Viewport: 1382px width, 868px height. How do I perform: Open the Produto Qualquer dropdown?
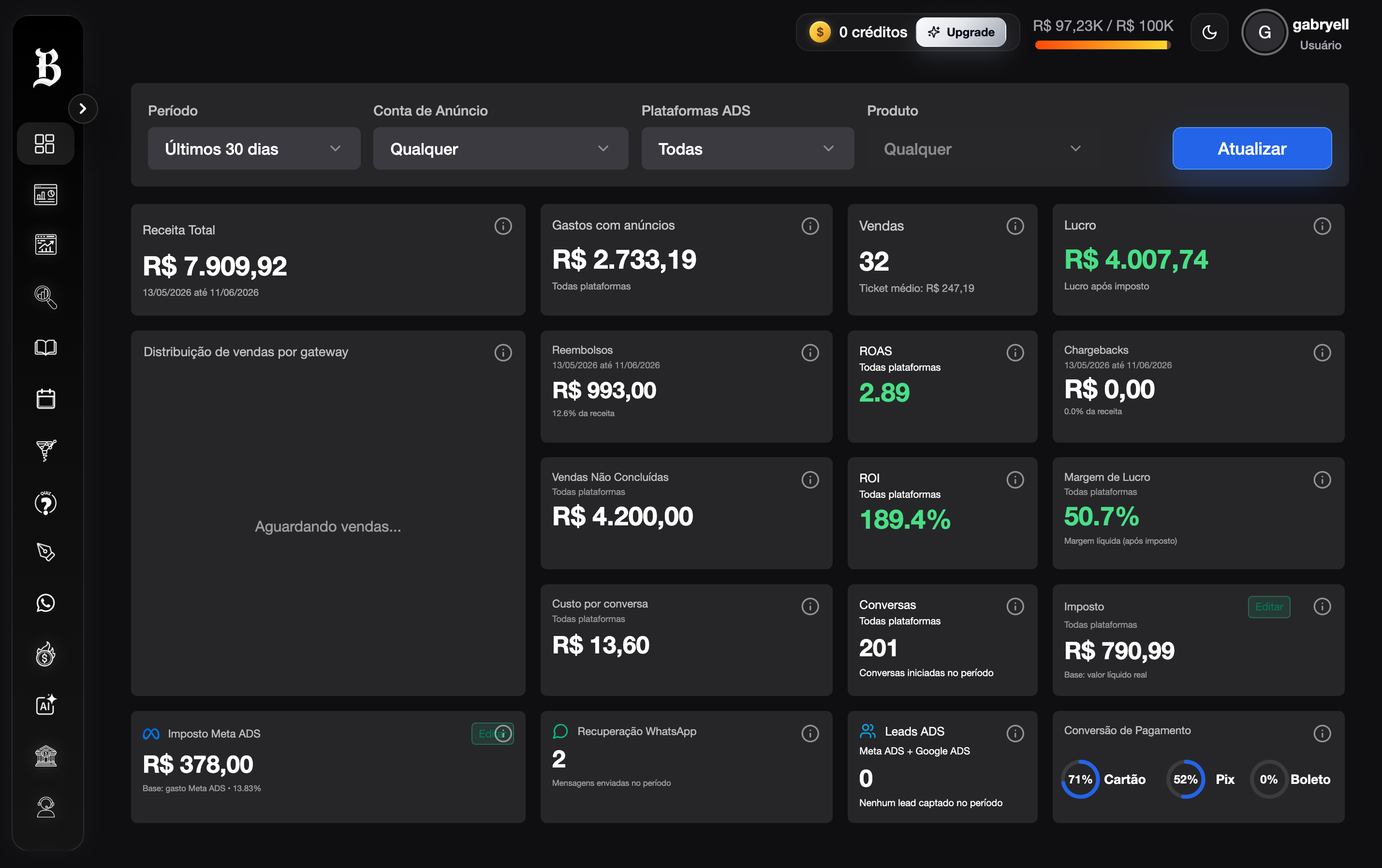pos(982,148)
